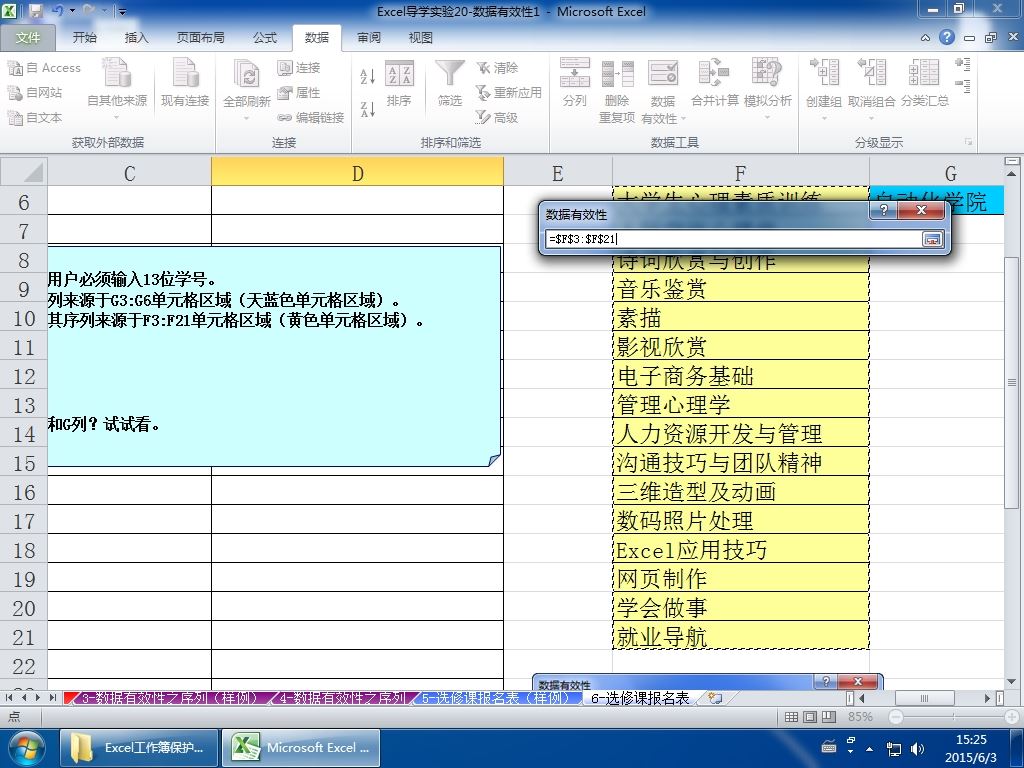The image size is (1024, 768).
Task: Switch to page break preview in status bar
Action: [829, 716]
